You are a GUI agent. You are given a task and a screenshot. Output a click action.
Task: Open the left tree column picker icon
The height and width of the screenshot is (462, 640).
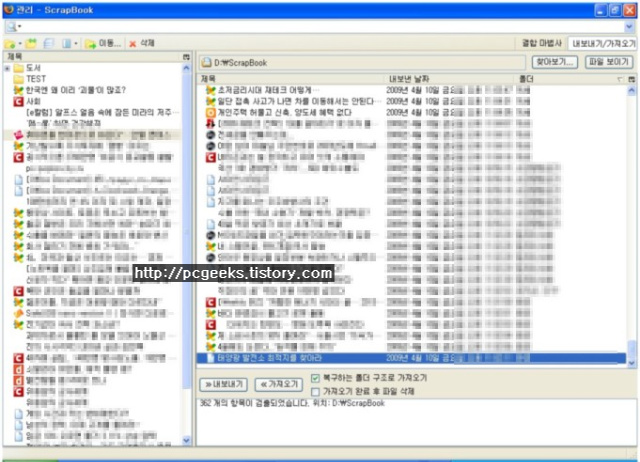click(187, 57)
